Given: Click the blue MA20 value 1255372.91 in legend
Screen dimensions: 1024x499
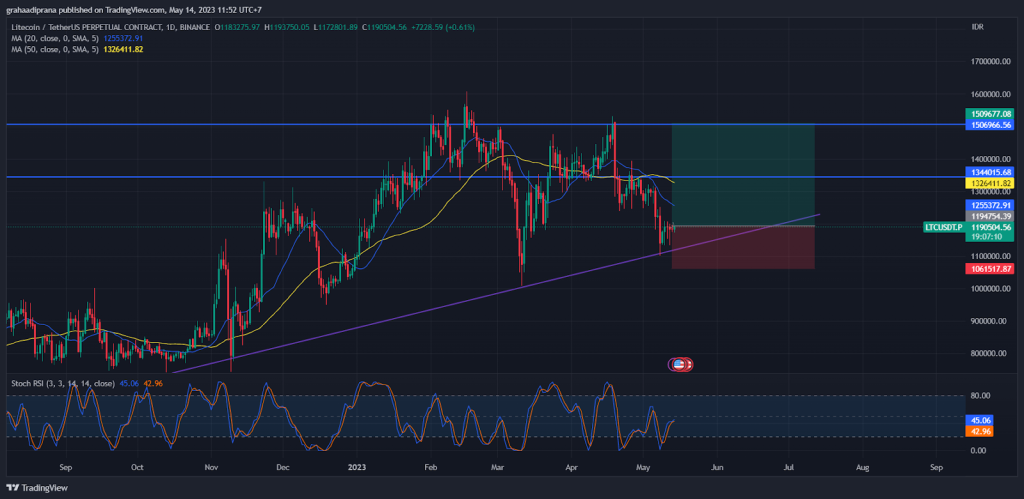Looking at the screenshot, I should click(122, 38).
